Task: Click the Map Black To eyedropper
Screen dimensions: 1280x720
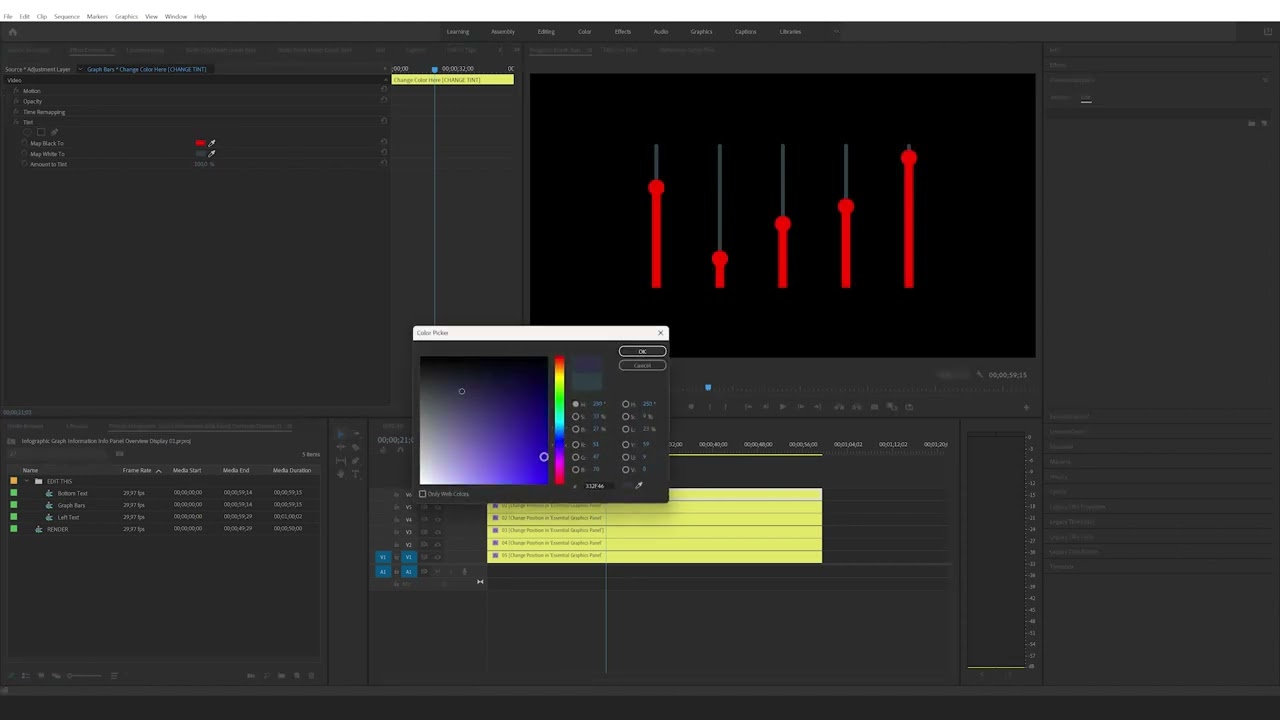Action: point(212,143)
